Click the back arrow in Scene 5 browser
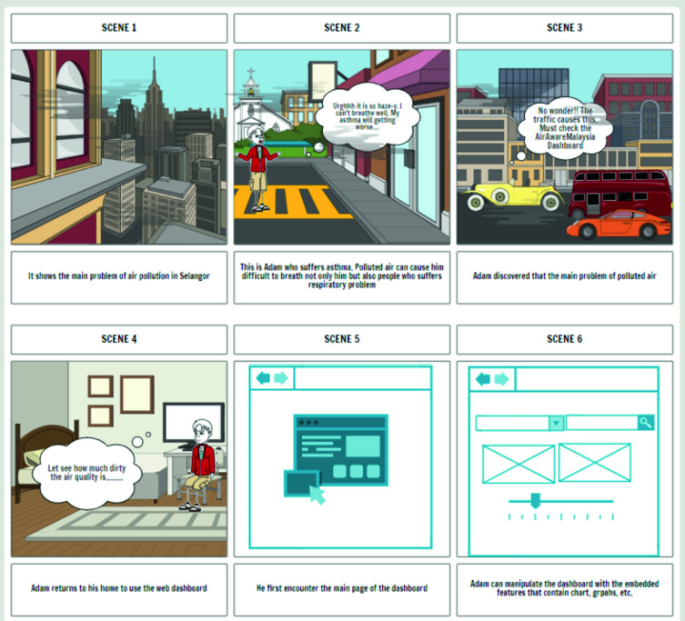Image resolution: width=685 pixels, height=621 pixels. 263,378
